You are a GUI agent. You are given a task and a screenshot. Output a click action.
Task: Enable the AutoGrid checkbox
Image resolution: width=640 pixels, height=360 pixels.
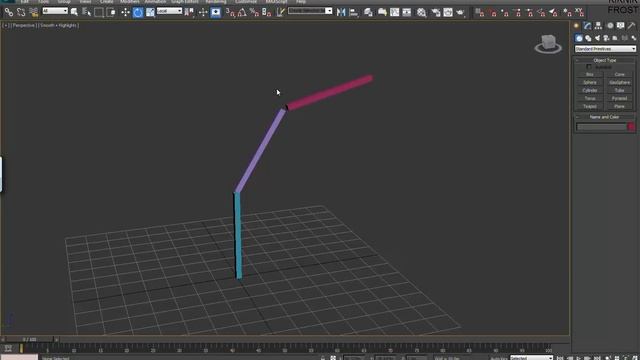pyautogui.click(x=589, y=67)
